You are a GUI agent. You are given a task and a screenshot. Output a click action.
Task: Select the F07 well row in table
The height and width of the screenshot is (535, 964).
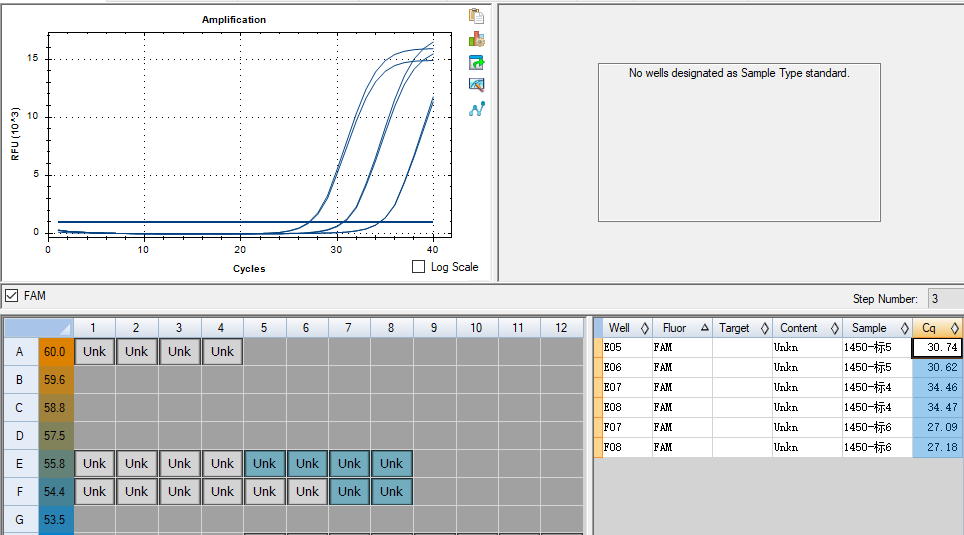pos(778,427)
